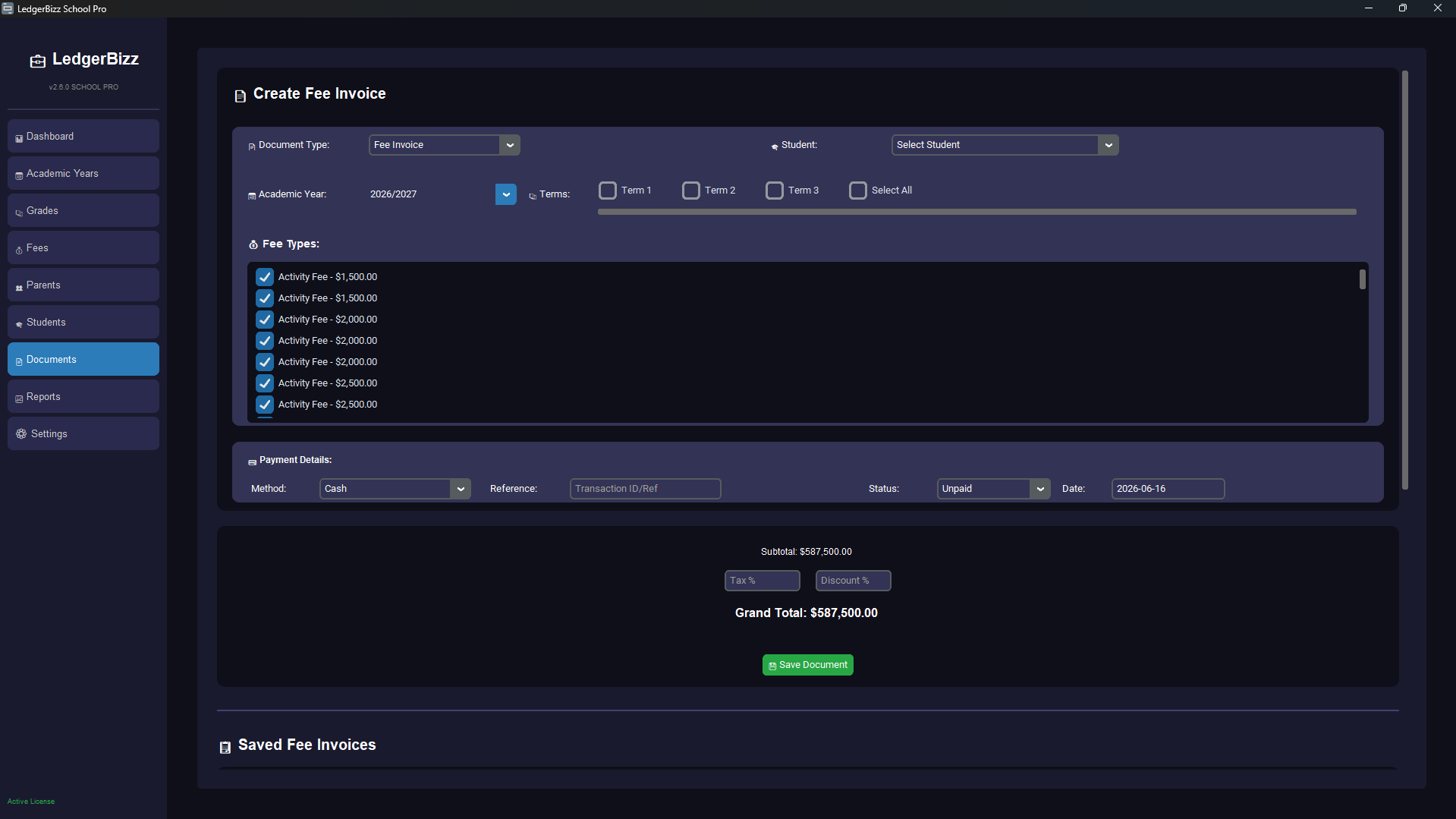This screenshot has height=819, width=1456.
Task: Select the Documents sidebar item
Action: click(83, 359)
